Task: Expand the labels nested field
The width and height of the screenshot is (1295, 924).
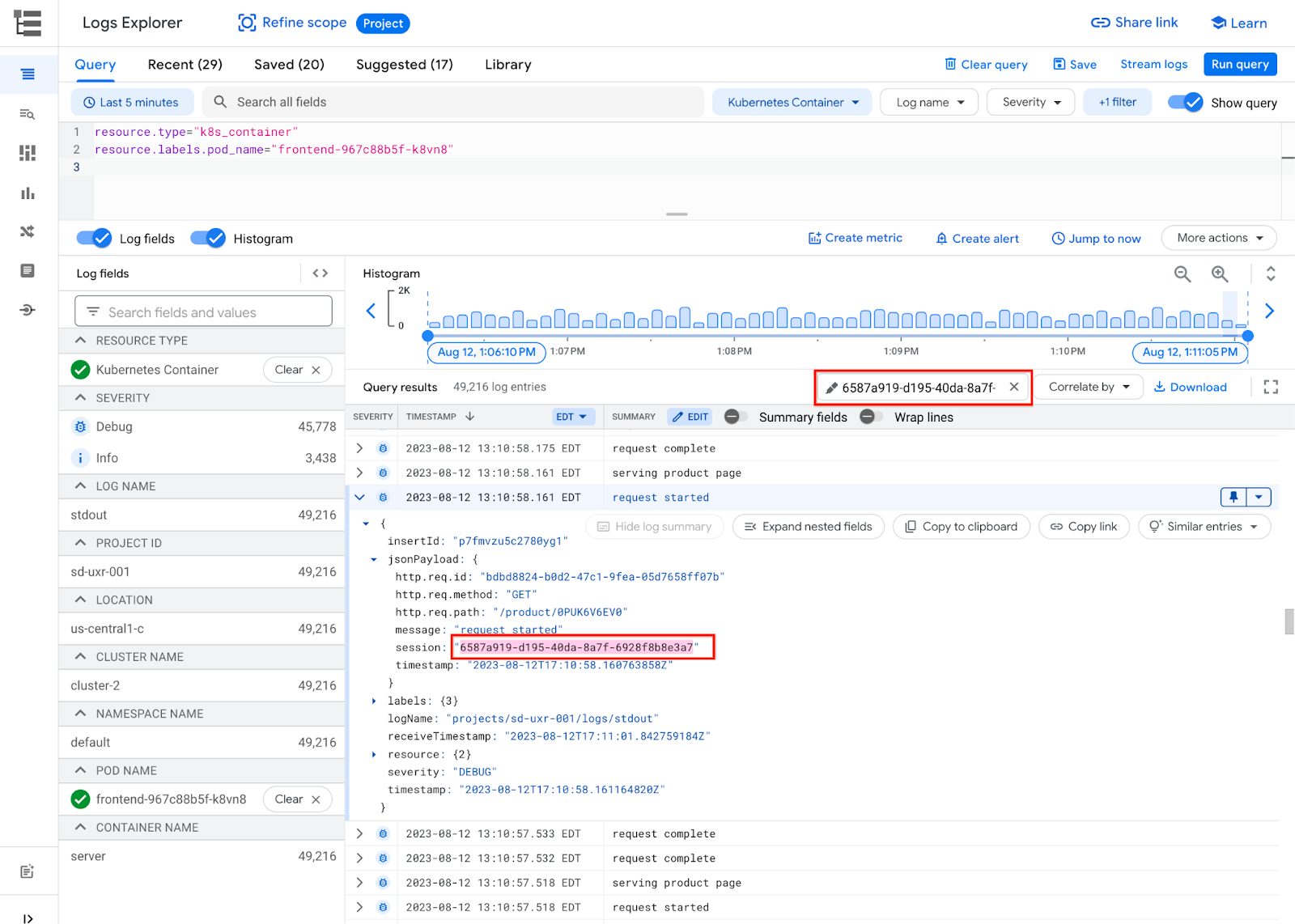Action: coord(373,701)
